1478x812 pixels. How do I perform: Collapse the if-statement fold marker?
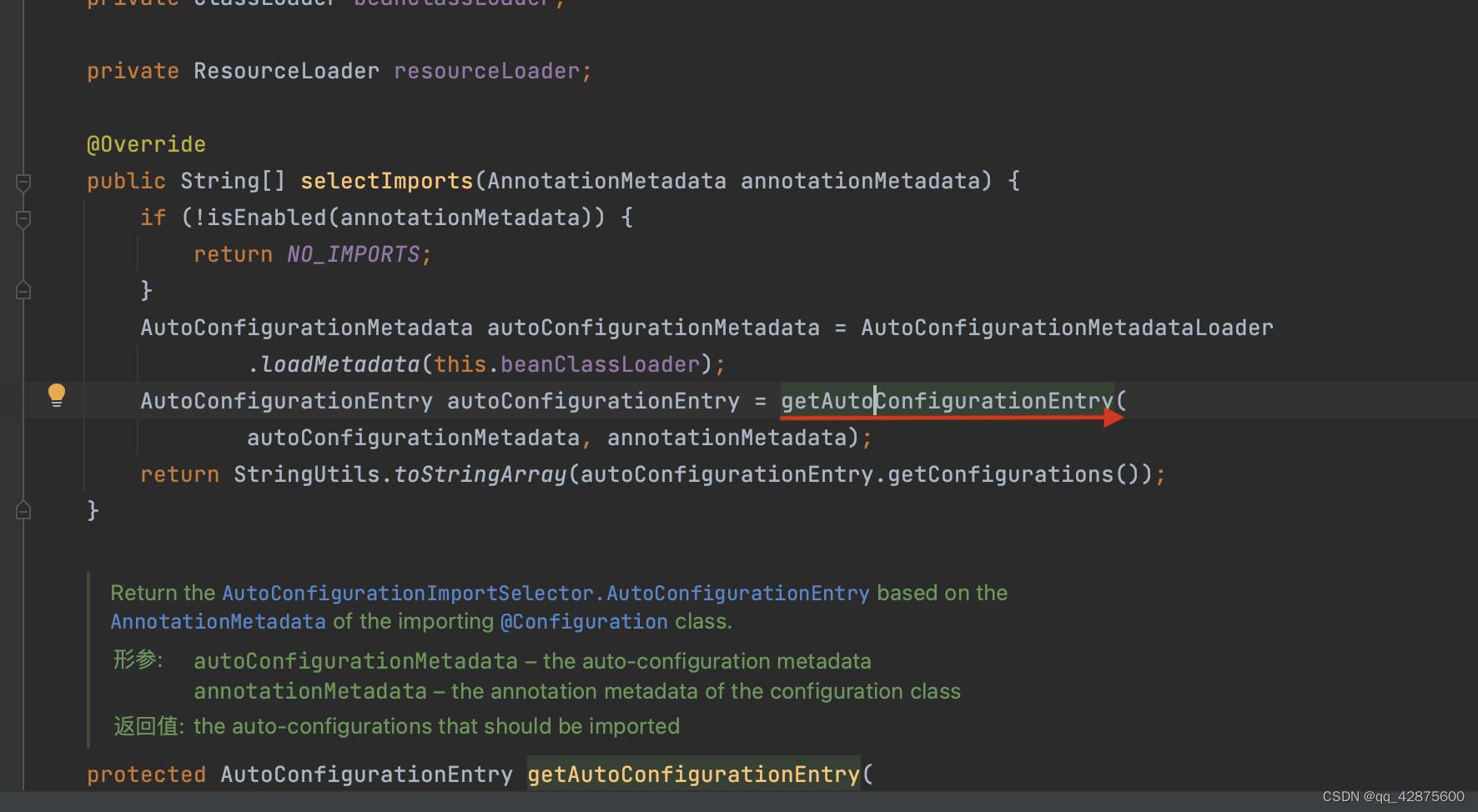pyautogui.click(x=23, y=219)
